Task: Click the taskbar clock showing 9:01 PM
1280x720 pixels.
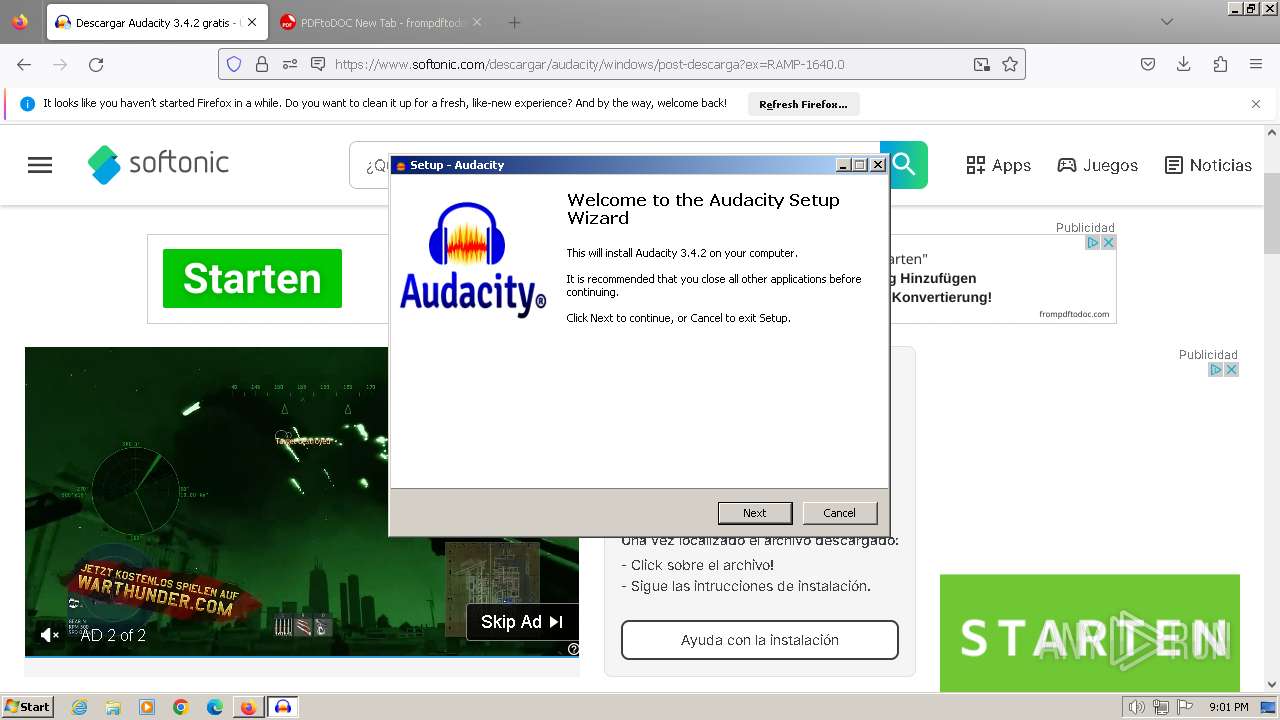Action: (1228, 707)
